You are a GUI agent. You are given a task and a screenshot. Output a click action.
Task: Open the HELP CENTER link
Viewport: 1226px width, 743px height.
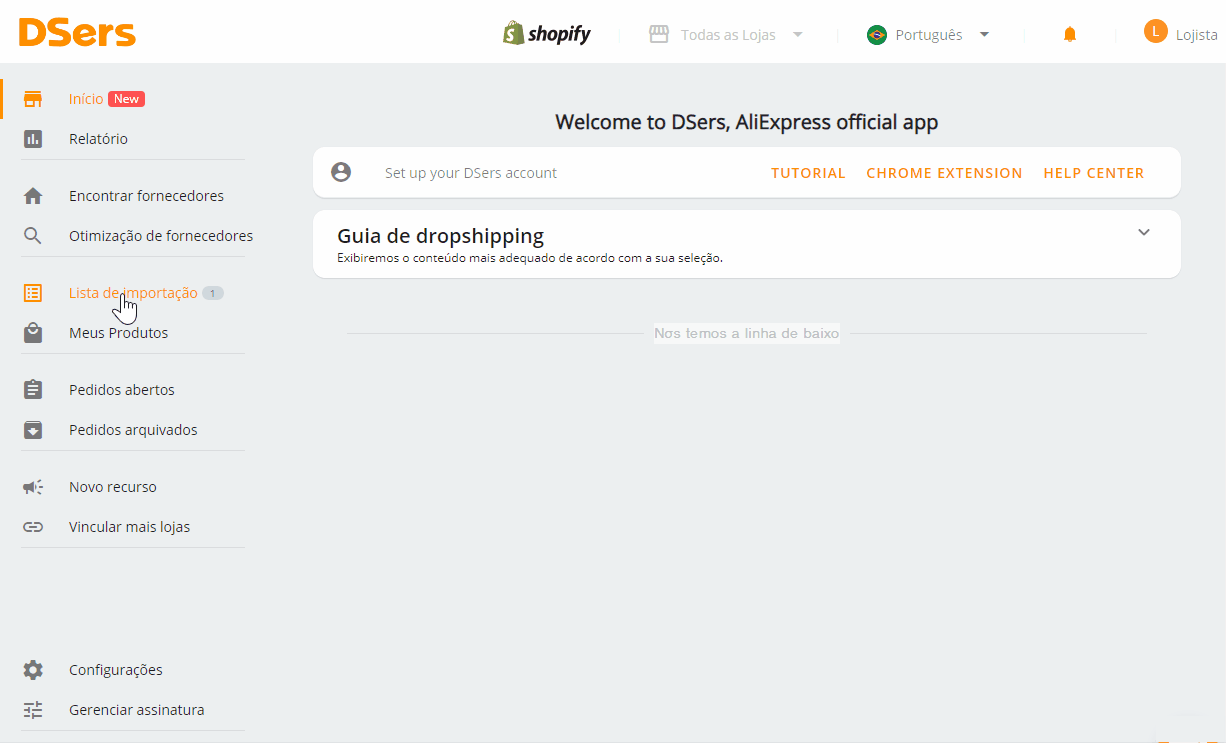point(1094,173)
